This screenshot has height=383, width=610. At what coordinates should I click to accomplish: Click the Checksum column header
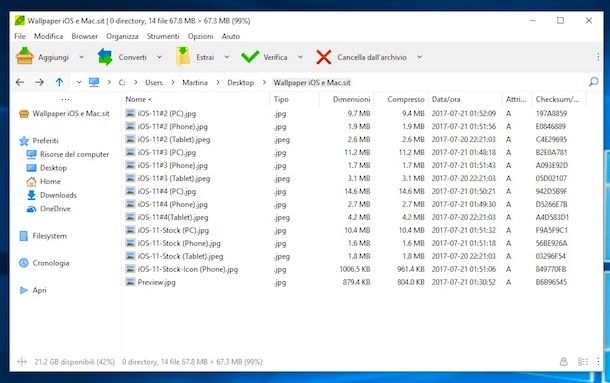point(557,100)
